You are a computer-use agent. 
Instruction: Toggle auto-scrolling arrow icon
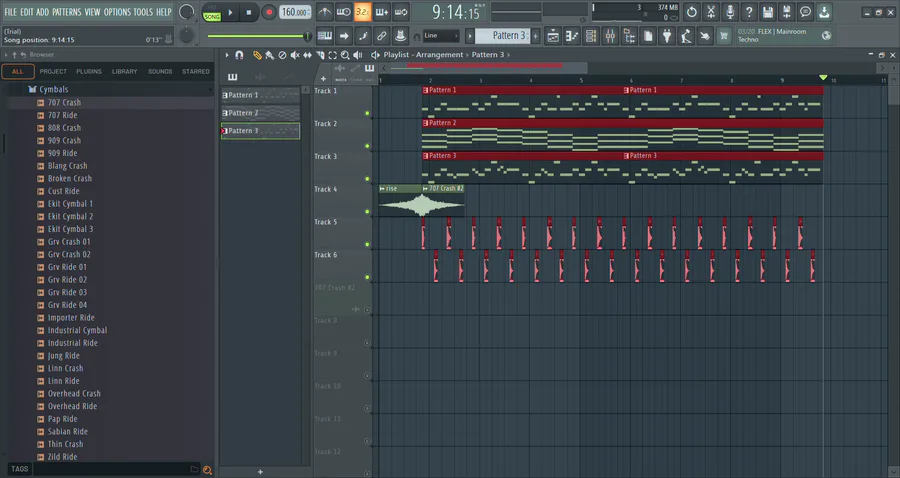[x=344, y=36]
